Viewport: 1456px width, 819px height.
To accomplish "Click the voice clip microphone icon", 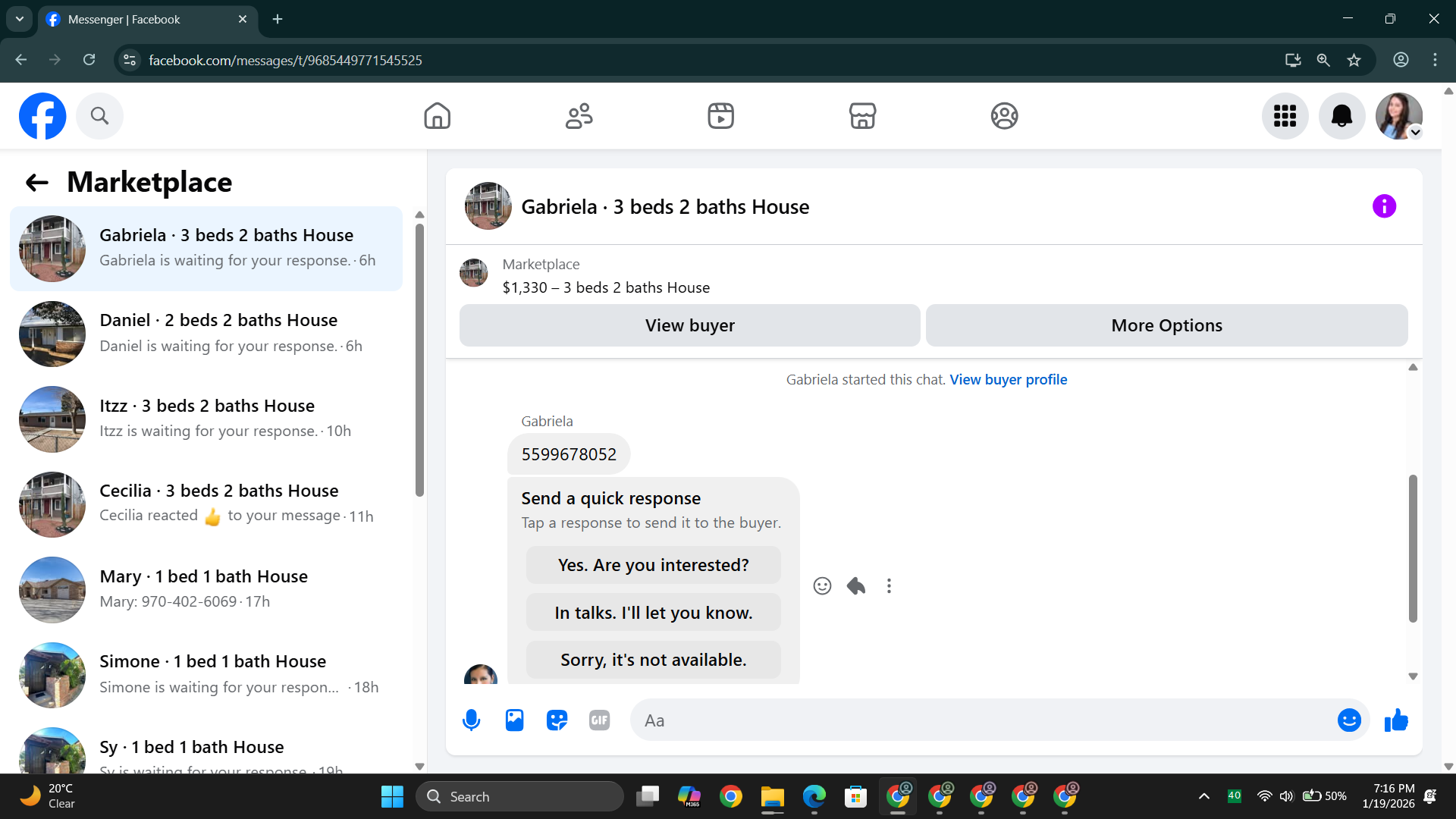I will [x=471, y=720].
